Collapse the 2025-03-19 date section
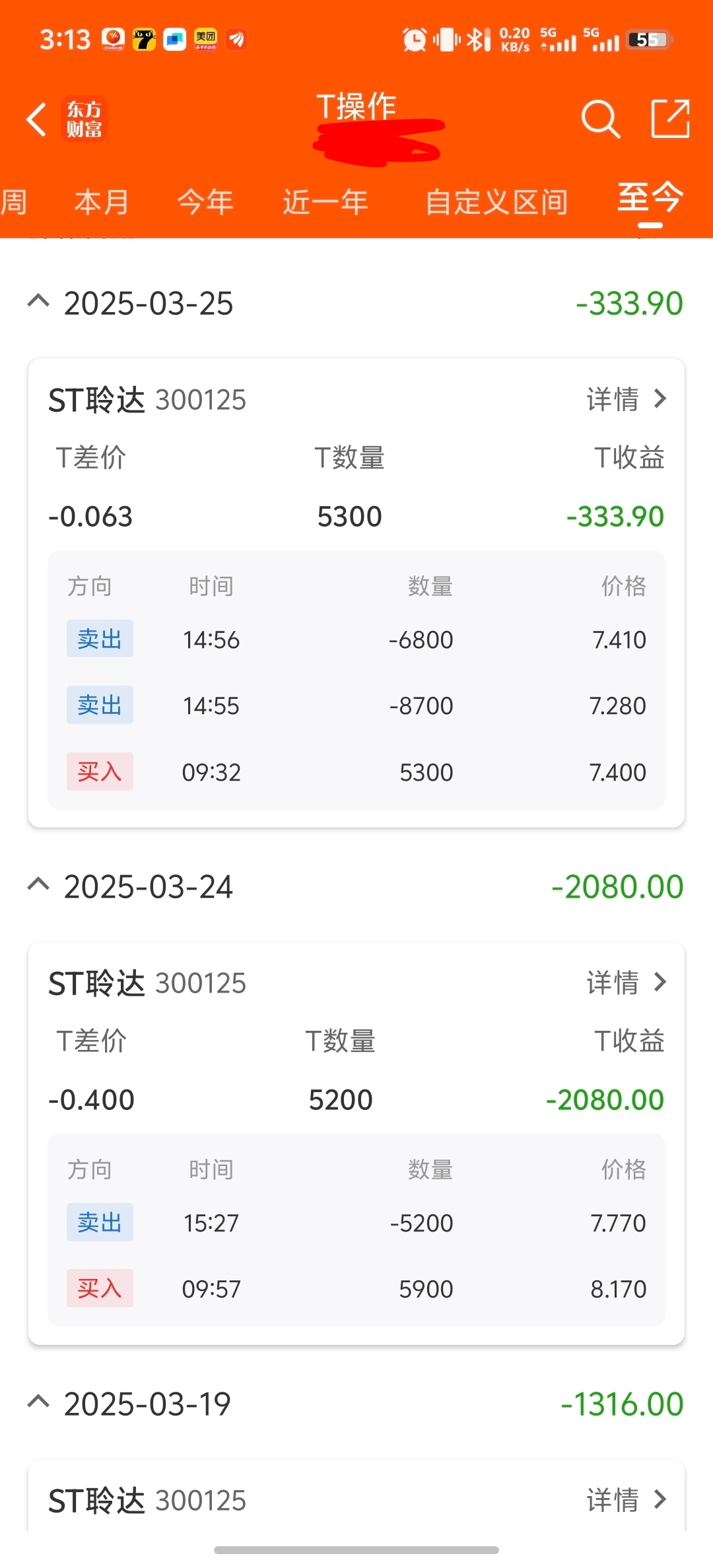 tap(38, 1402)
